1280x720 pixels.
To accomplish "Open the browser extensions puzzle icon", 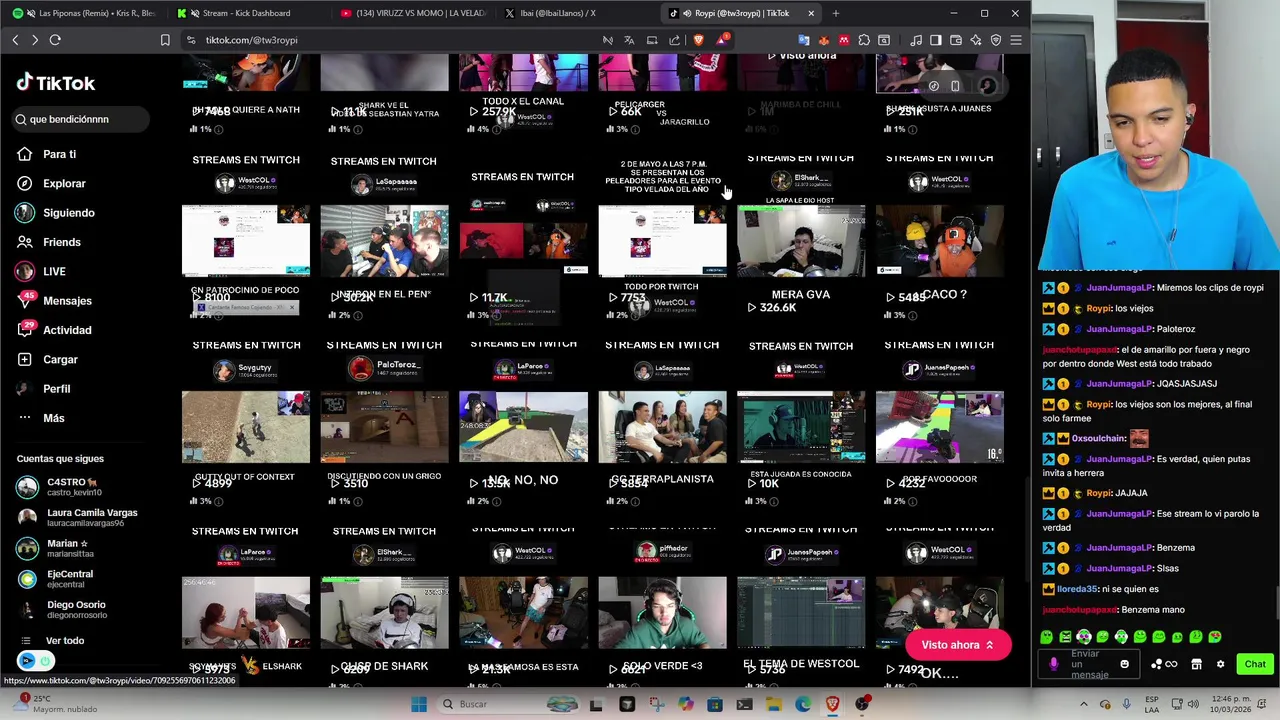I will tap(864, 40).
